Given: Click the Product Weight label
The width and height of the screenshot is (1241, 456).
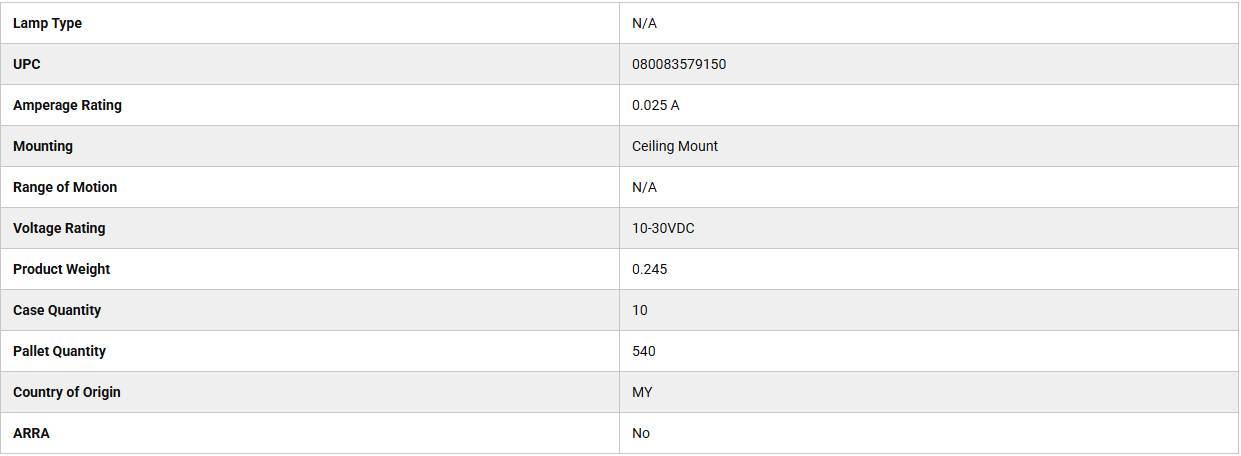Looking at the screenshot, I should [x=61, y=269].
